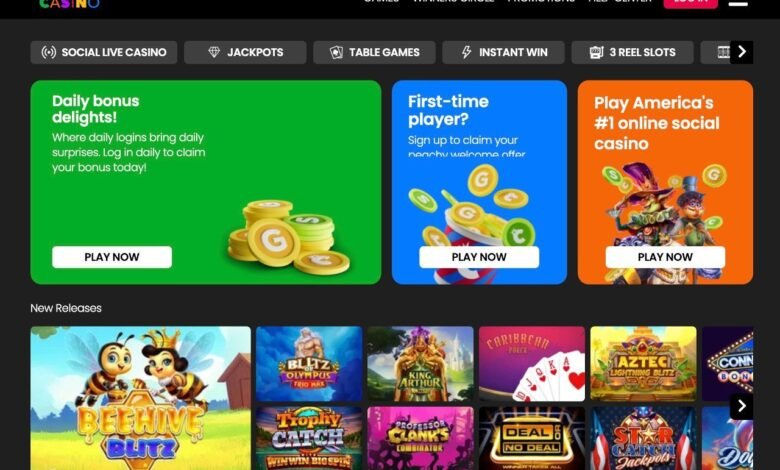The width and height of the screenshot is (780, 470).
Task: Click the casino logo
Action: pos(69,3)
